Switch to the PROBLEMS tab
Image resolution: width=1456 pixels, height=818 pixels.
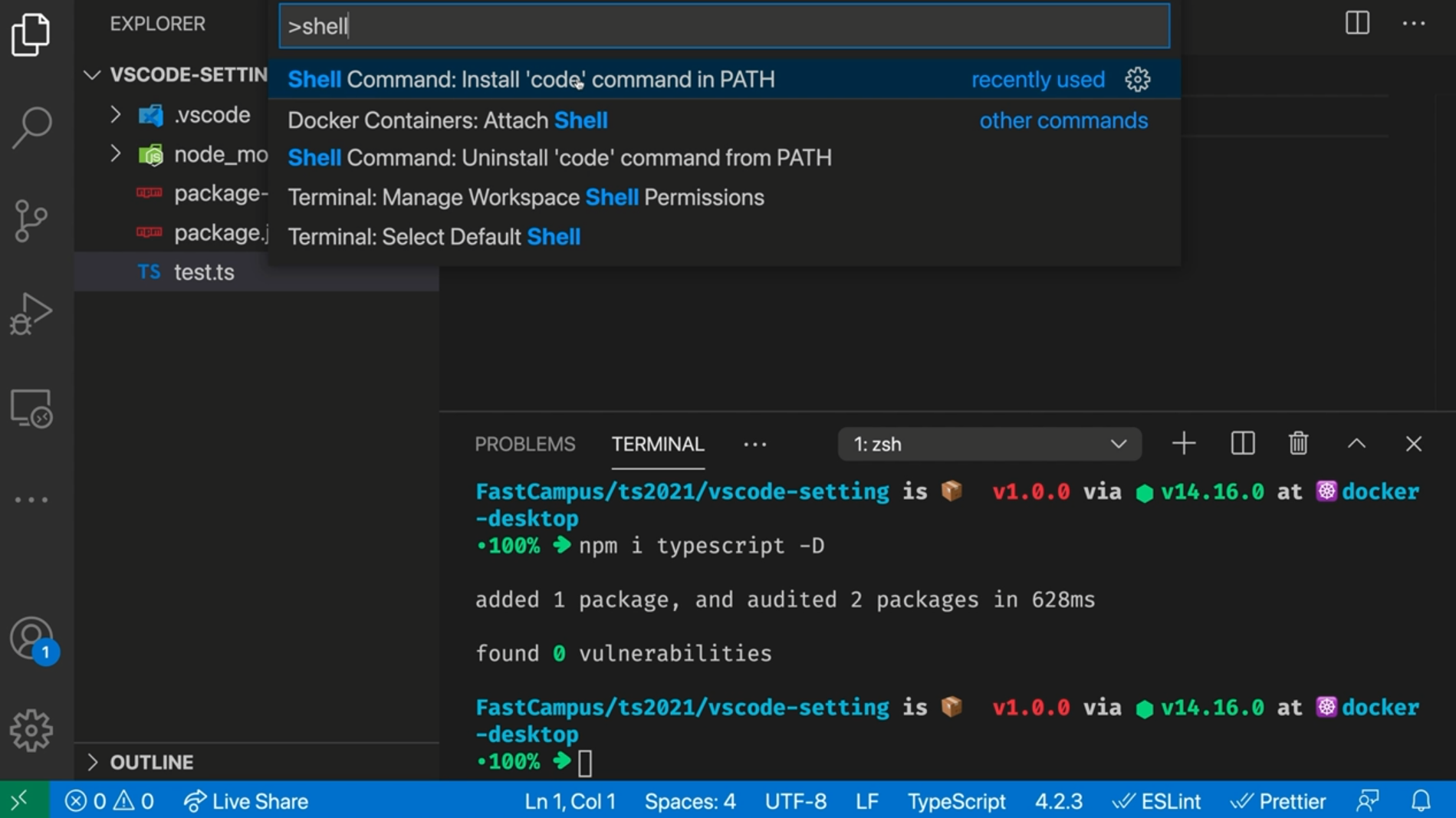(524, 444)
